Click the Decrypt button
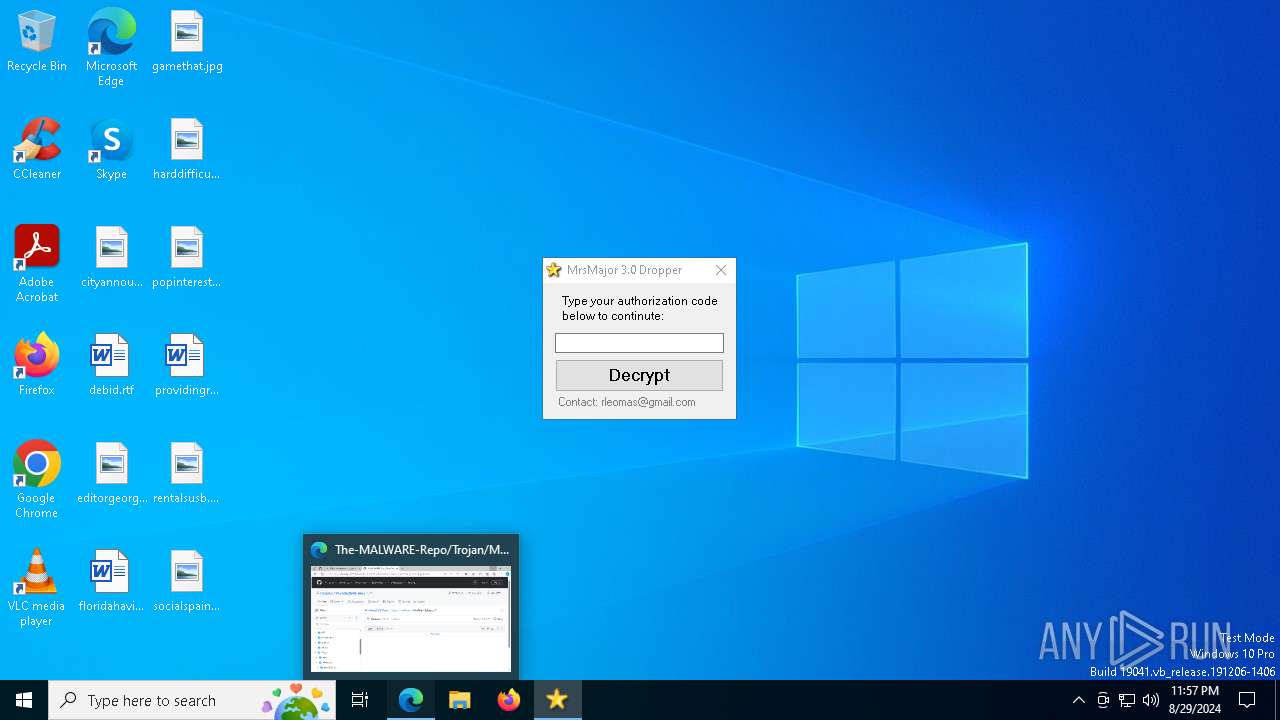The width and height of the screenshot is (1280, 720). (639, 375)
